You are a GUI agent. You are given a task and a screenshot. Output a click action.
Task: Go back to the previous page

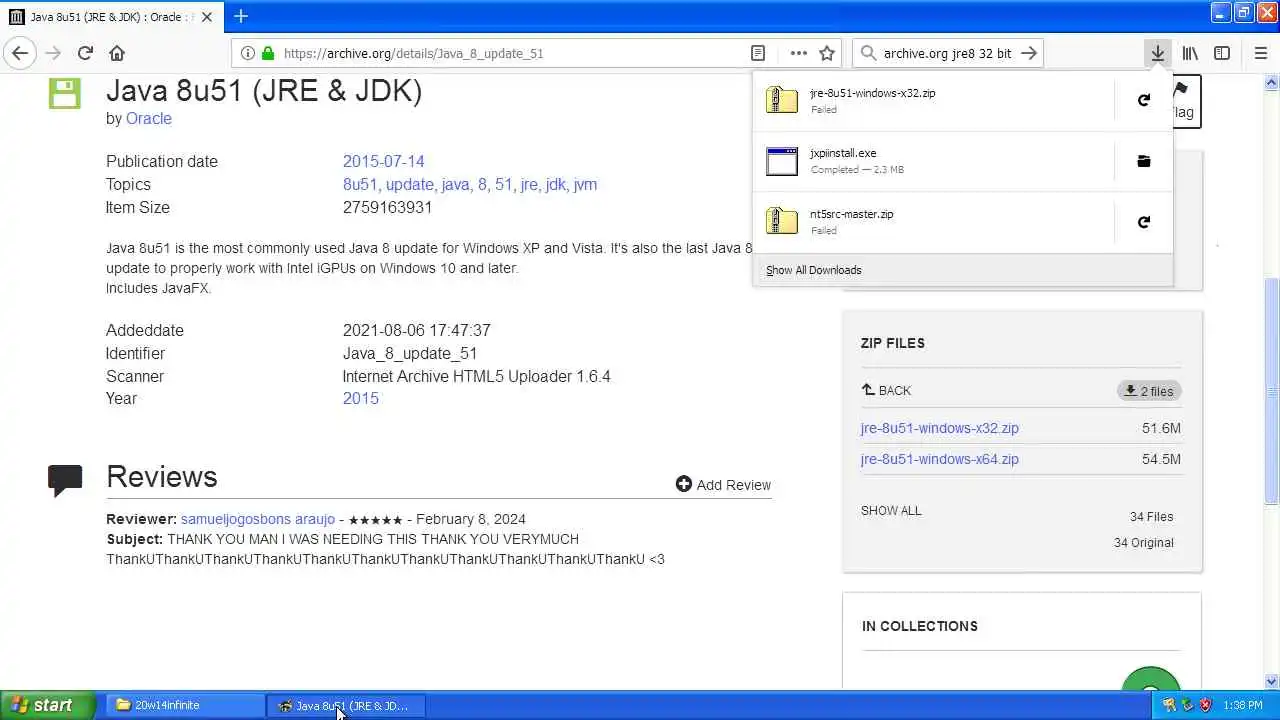pyautogui.click(x=20, y=53)
